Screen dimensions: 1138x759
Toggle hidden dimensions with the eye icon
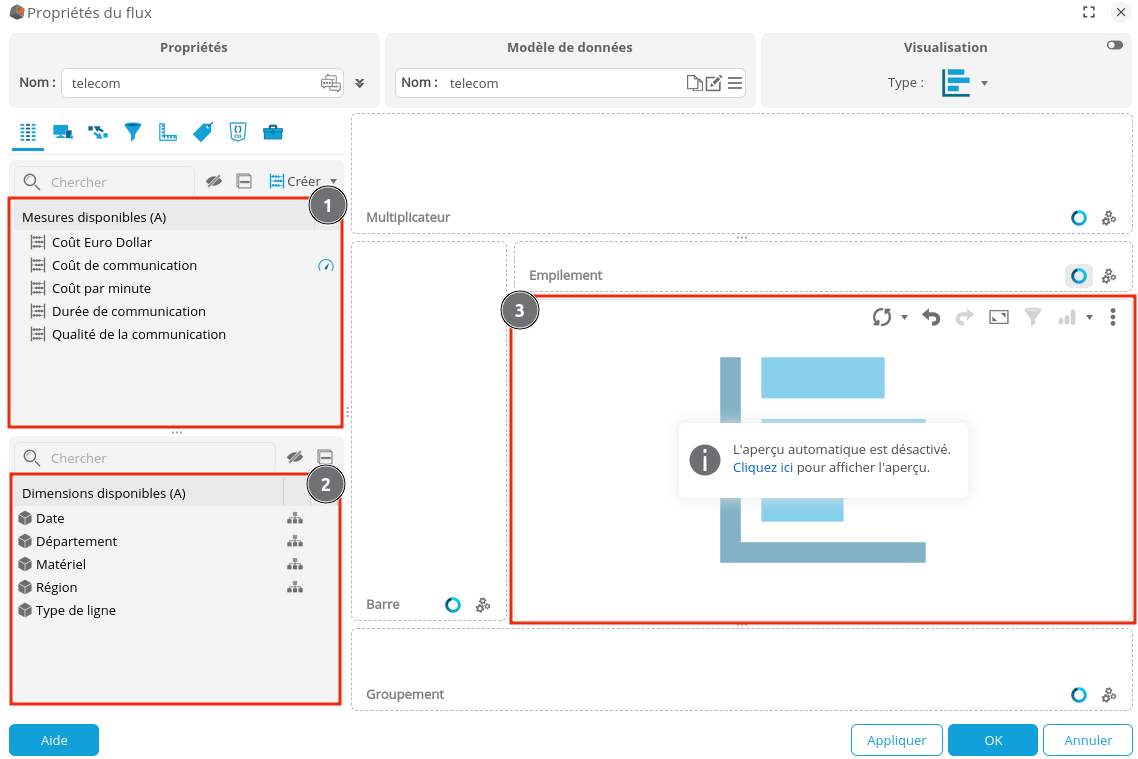[294, 457]
